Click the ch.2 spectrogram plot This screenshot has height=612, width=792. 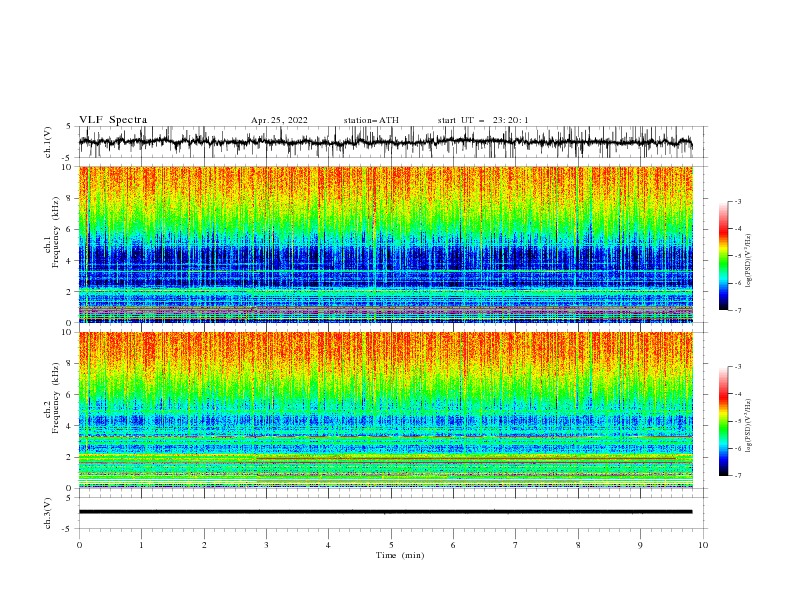coord(386,410)
